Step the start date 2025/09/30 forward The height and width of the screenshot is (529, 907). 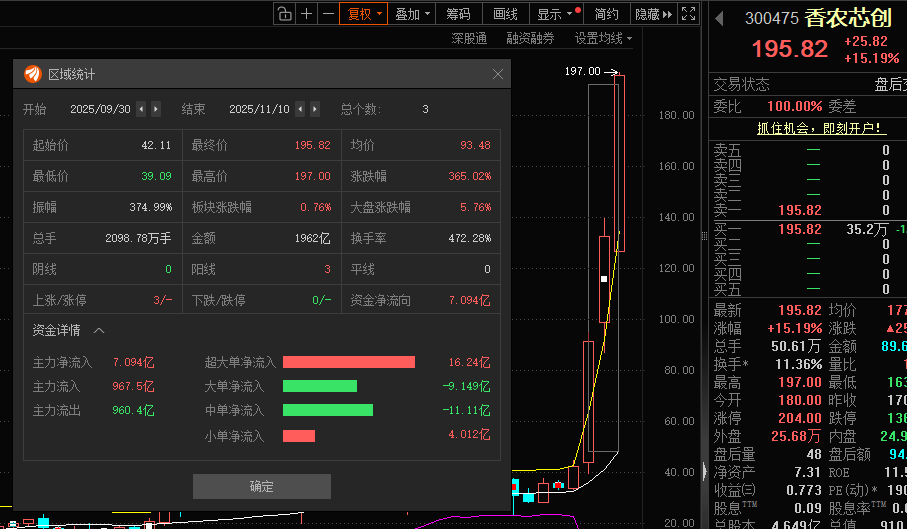coord(156,109)
